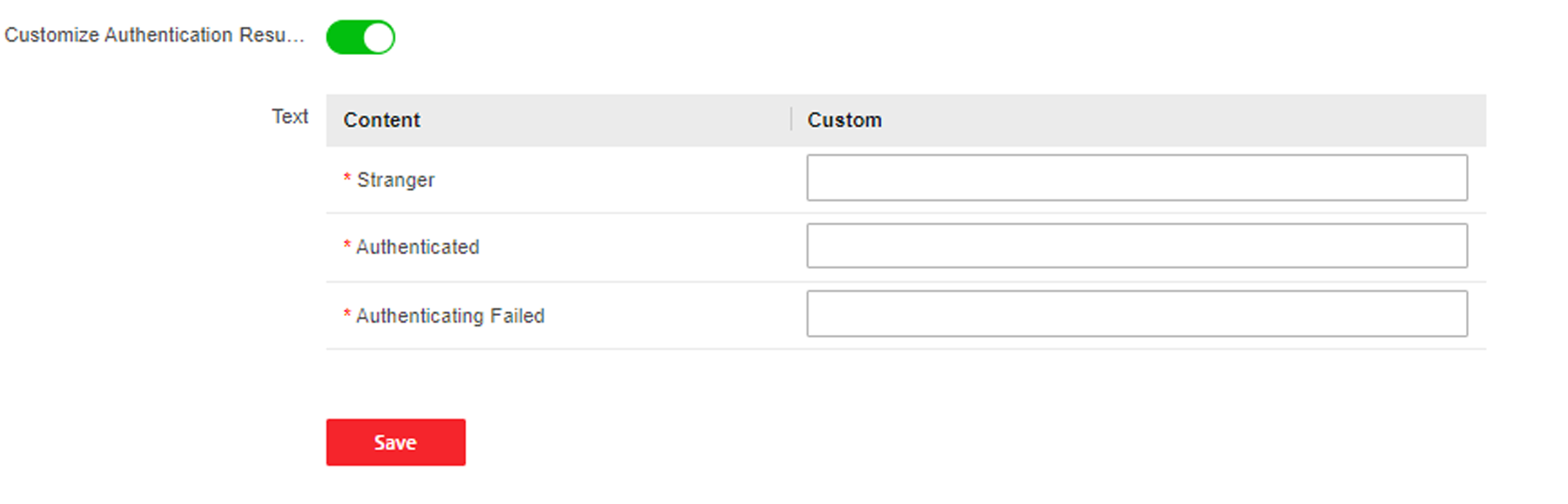Click the Text field label
This screenshot has height=504, width=1568.
point(290,117)
